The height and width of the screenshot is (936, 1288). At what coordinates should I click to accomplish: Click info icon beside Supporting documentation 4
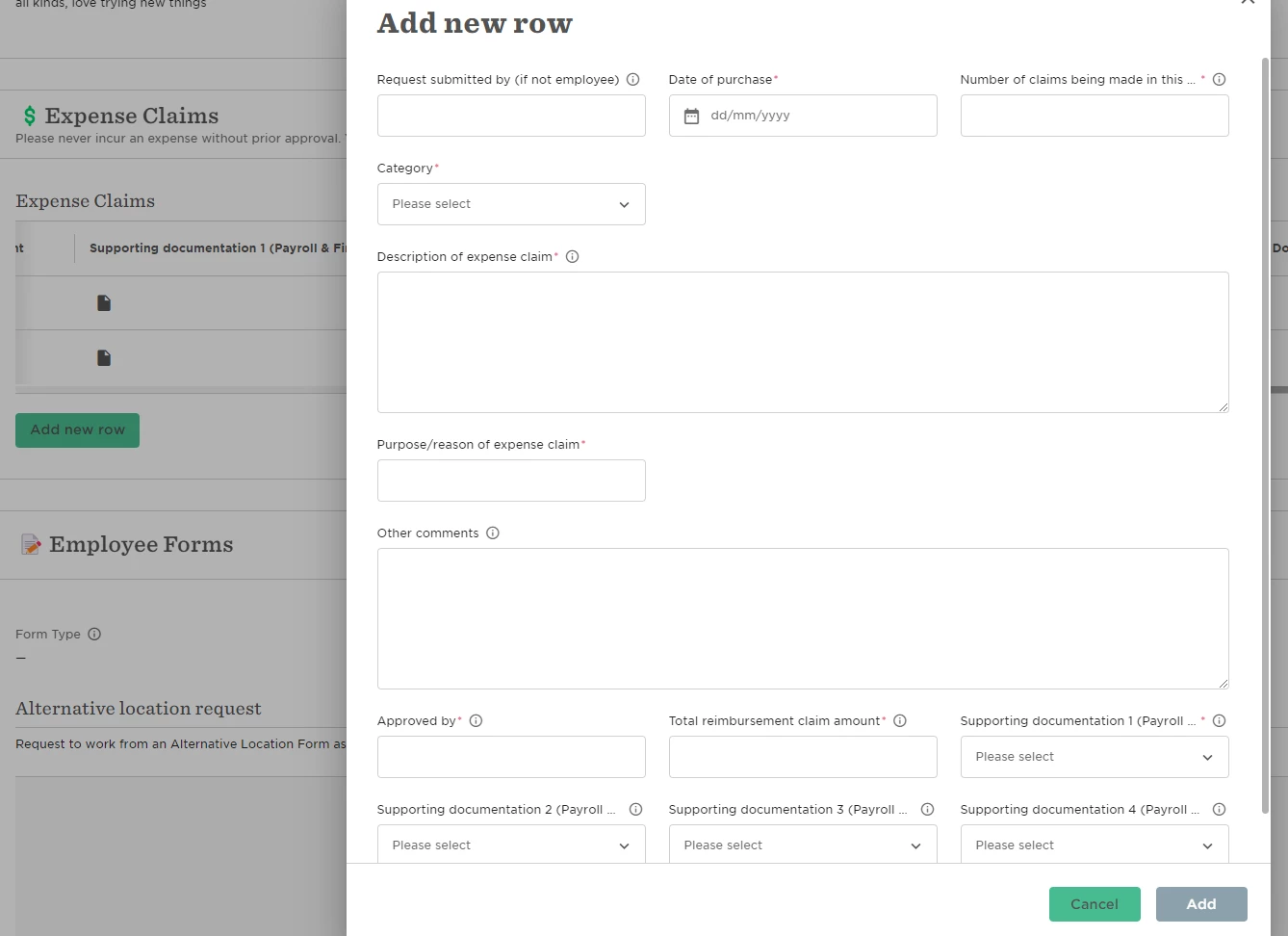click(1219, 810)
